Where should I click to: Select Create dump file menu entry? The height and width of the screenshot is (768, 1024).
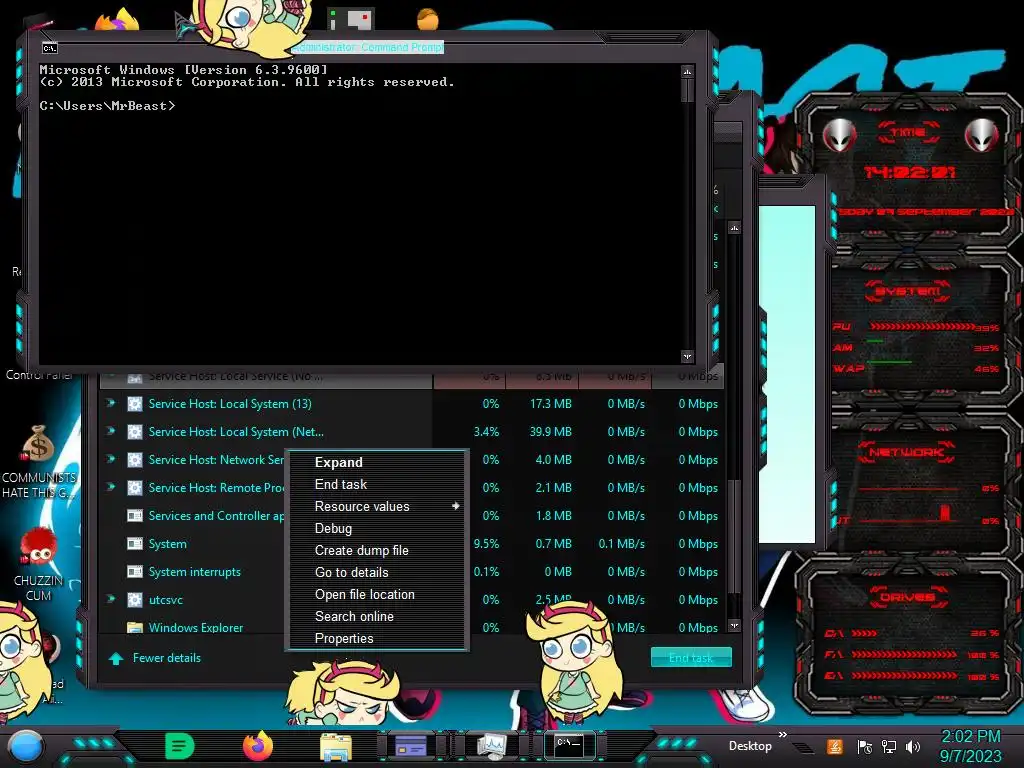click(x=377, y=551)
